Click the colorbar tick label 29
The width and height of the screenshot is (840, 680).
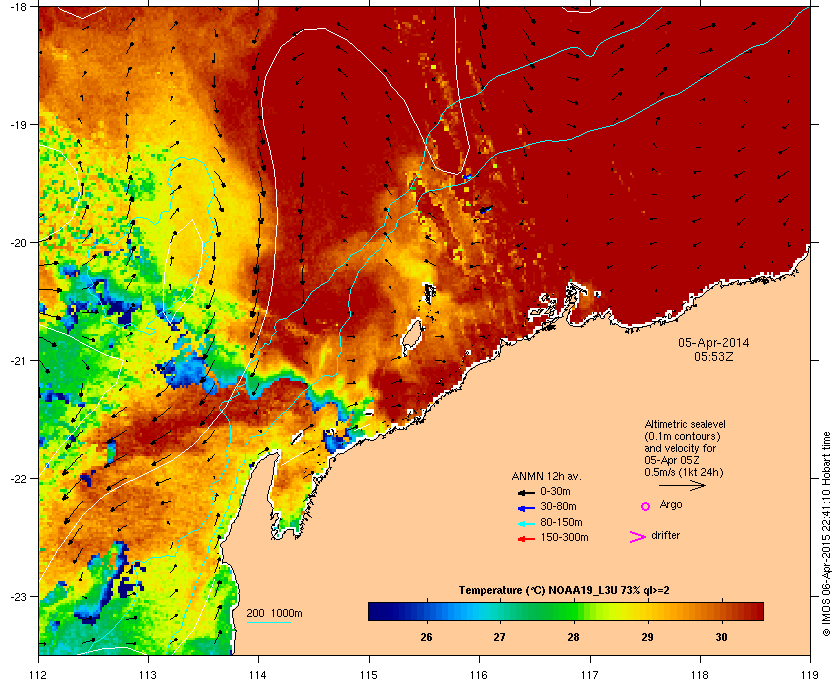pos(647,637)
